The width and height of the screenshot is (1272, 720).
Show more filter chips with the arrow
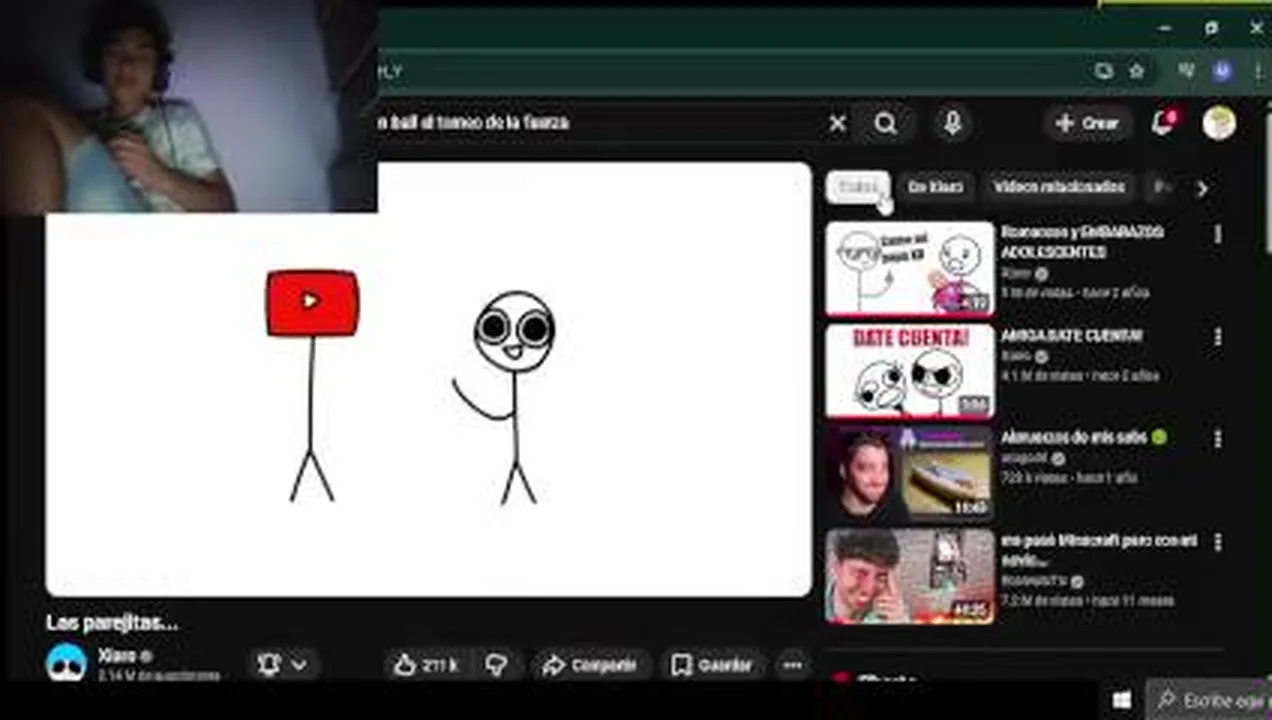1202,188
